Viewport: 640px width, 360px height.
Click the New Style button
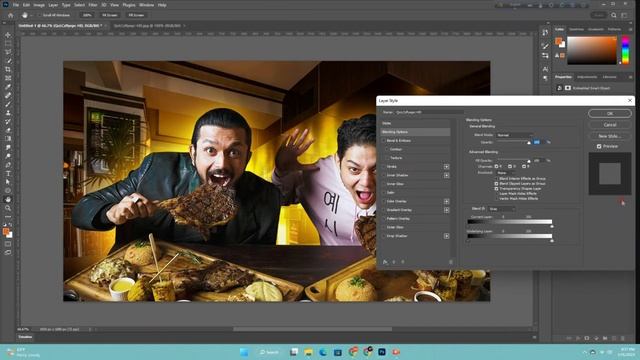point(610,136)
